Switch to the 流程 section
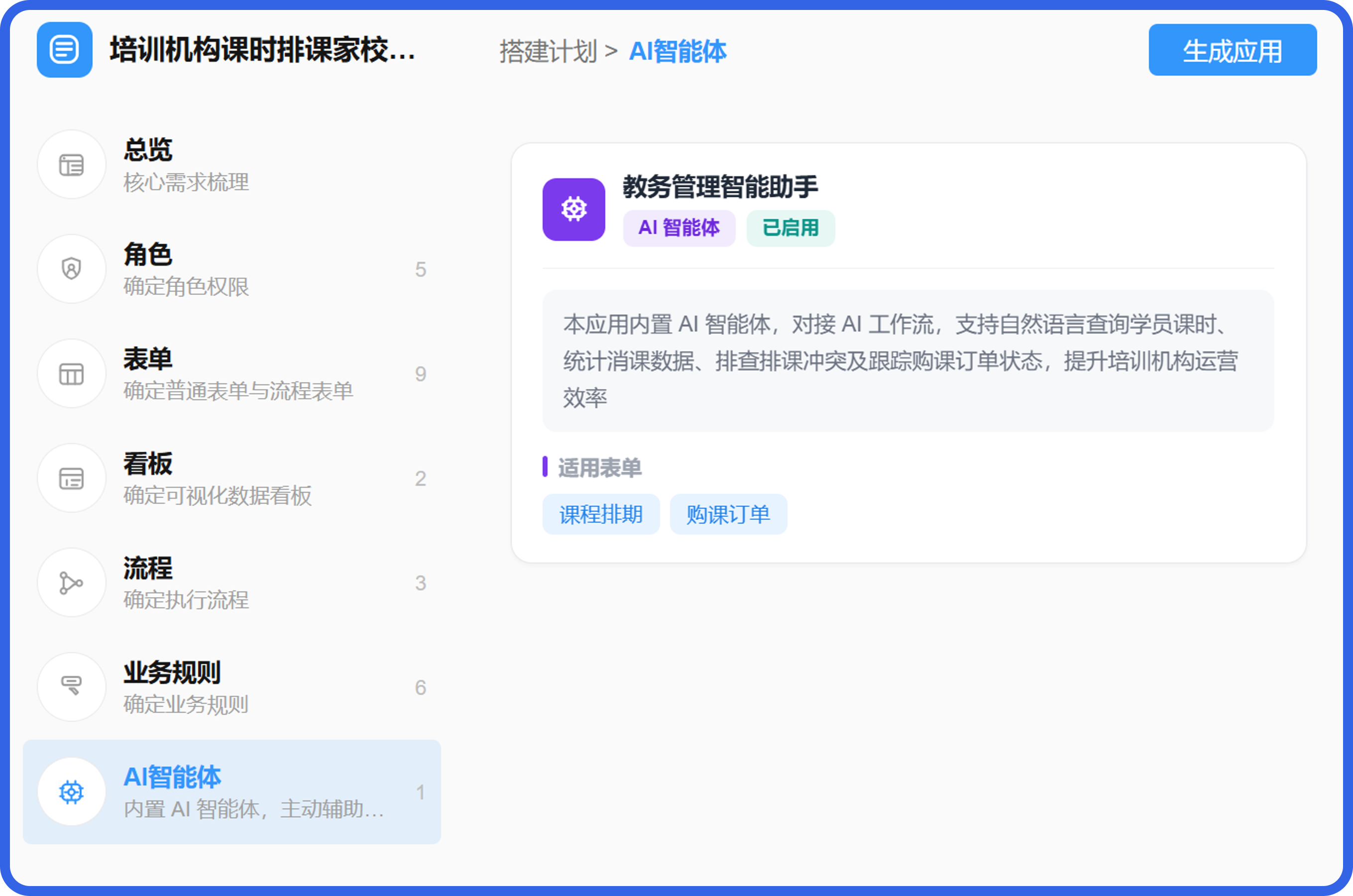This screenshot has height=896, width=1353. 148,568
